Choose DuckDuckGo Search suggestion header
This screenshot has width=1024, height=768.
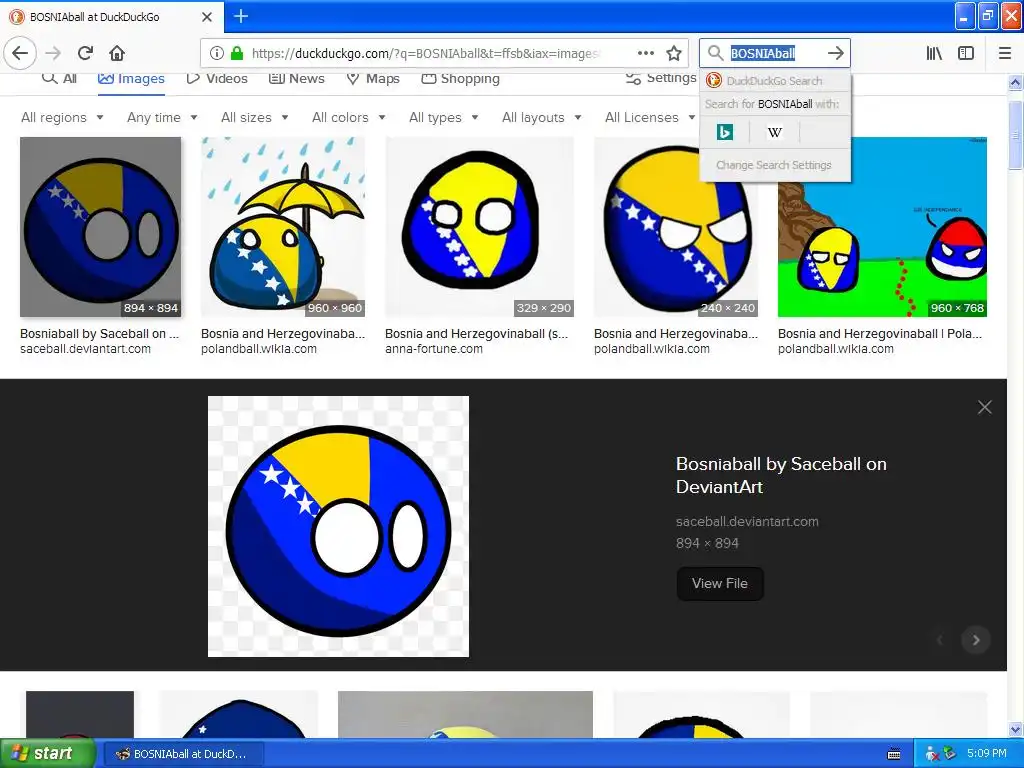point(775,81)
